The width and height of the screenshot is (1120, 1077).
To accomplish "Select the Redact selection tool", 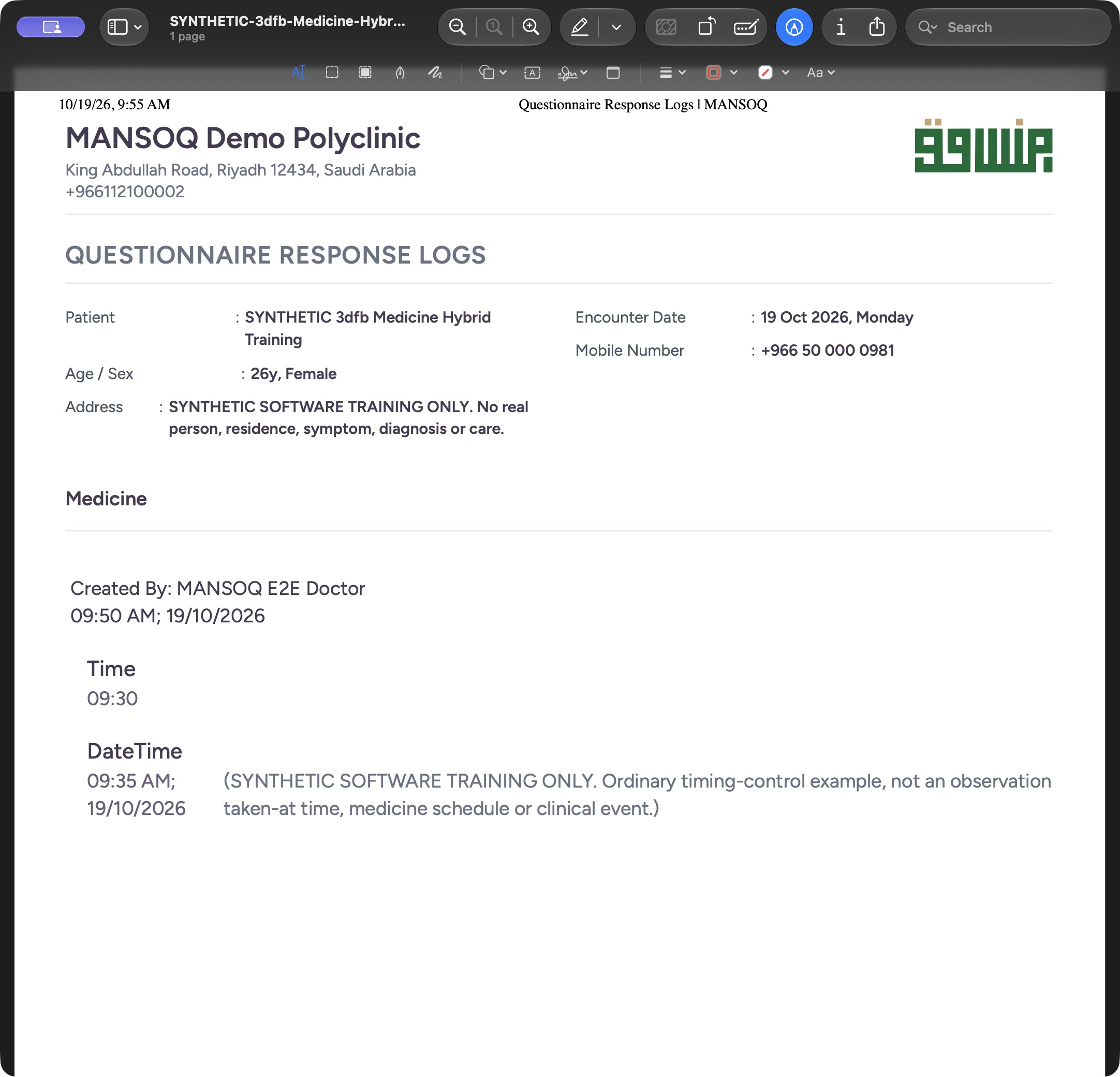I will pyautogui.click(x=365, y=72).
